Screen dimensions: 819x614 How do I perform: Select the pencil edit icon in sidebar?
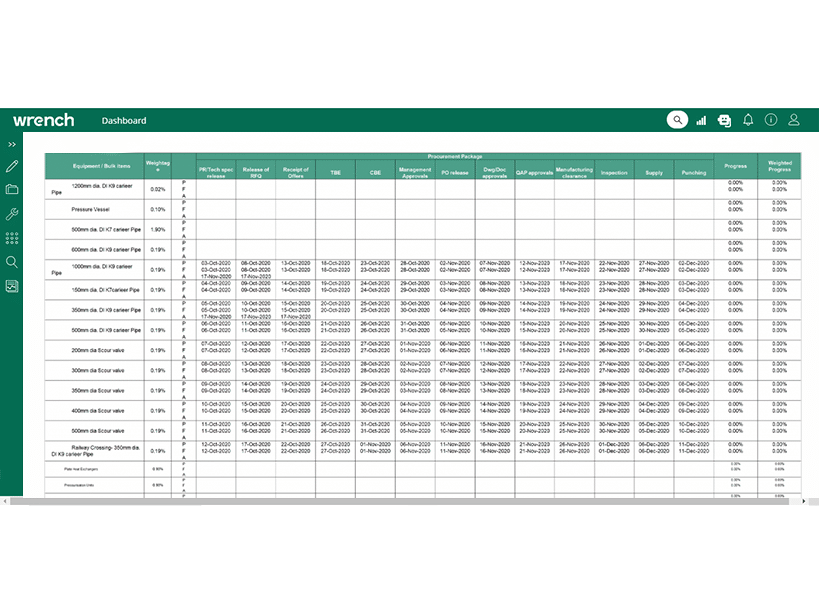pos(11,166)
